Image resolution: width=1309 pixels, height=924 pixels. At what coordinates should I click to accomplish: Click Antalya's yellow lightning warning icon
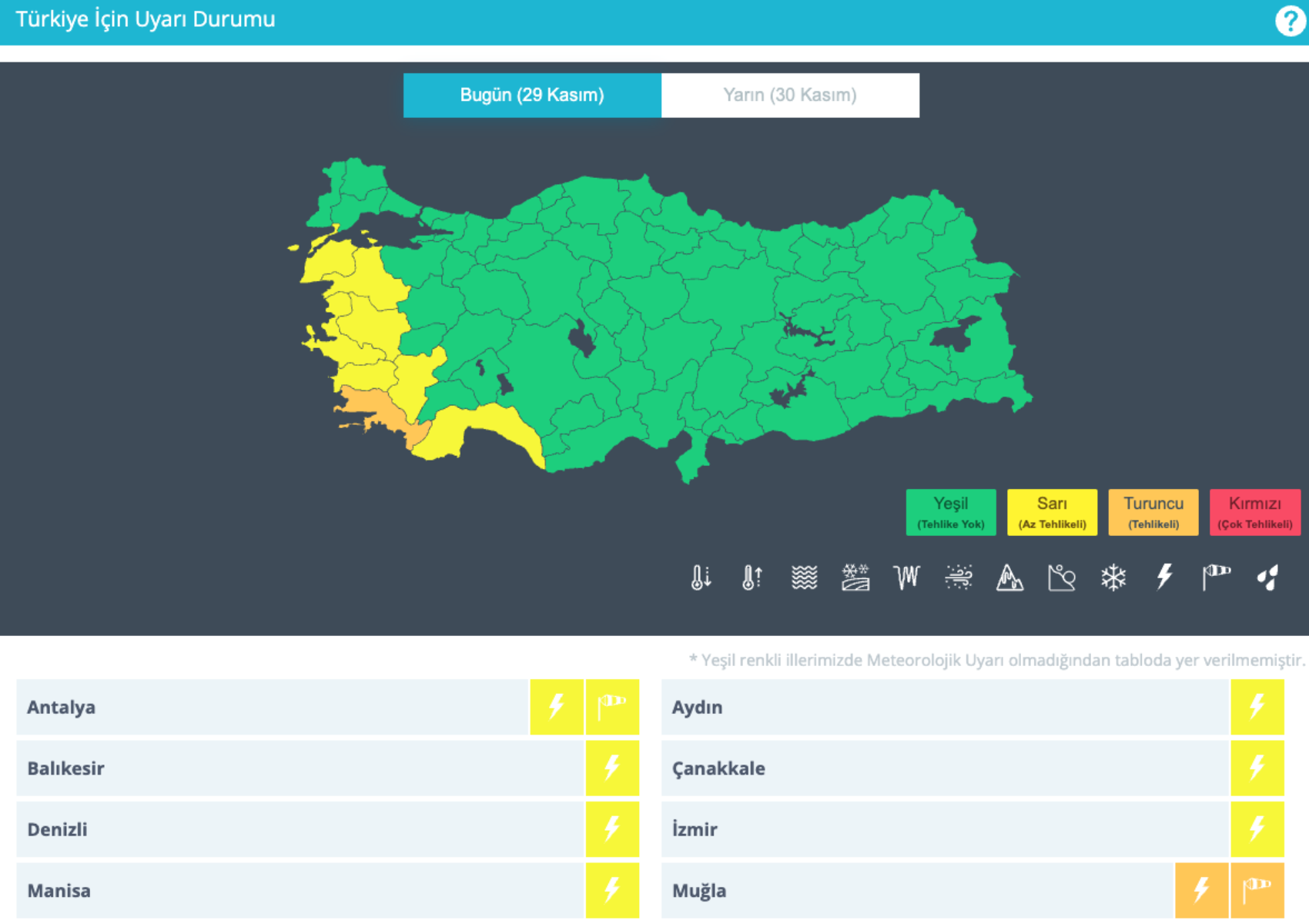[557, 707]
